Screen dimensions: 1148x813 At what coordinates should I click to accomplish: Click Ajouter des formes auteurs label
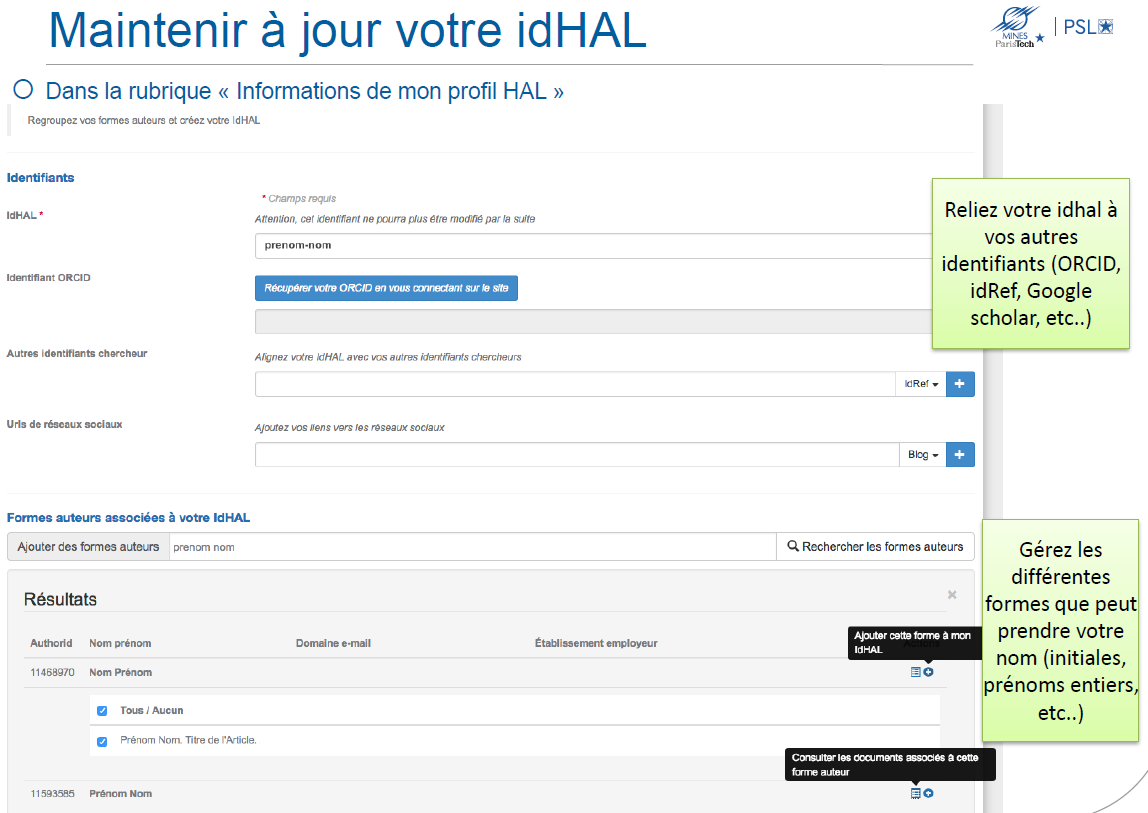tap(88, 546)
